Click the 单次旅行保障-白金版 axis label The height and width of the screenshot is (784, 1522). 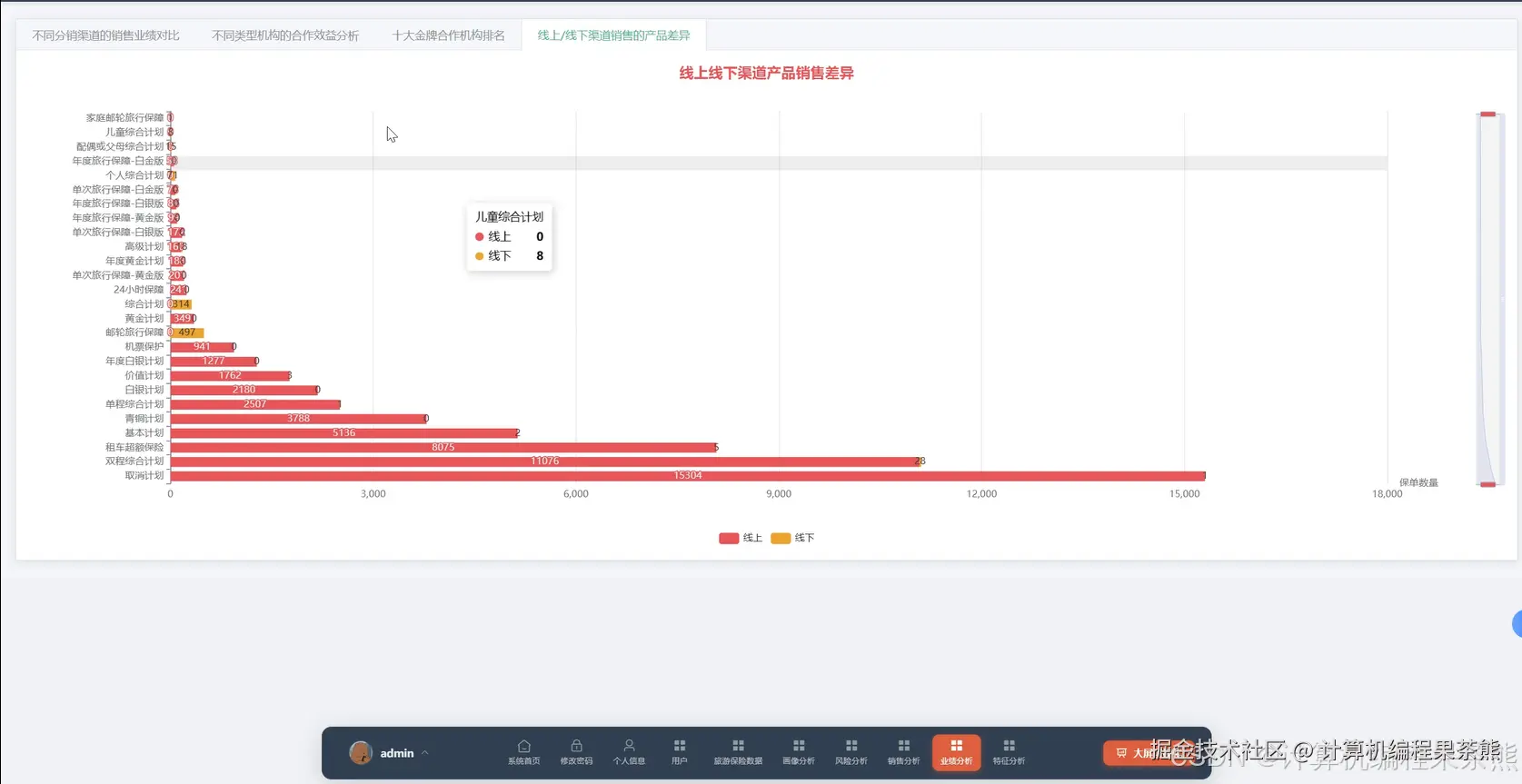pyautogui.click(x=118, y=189)
